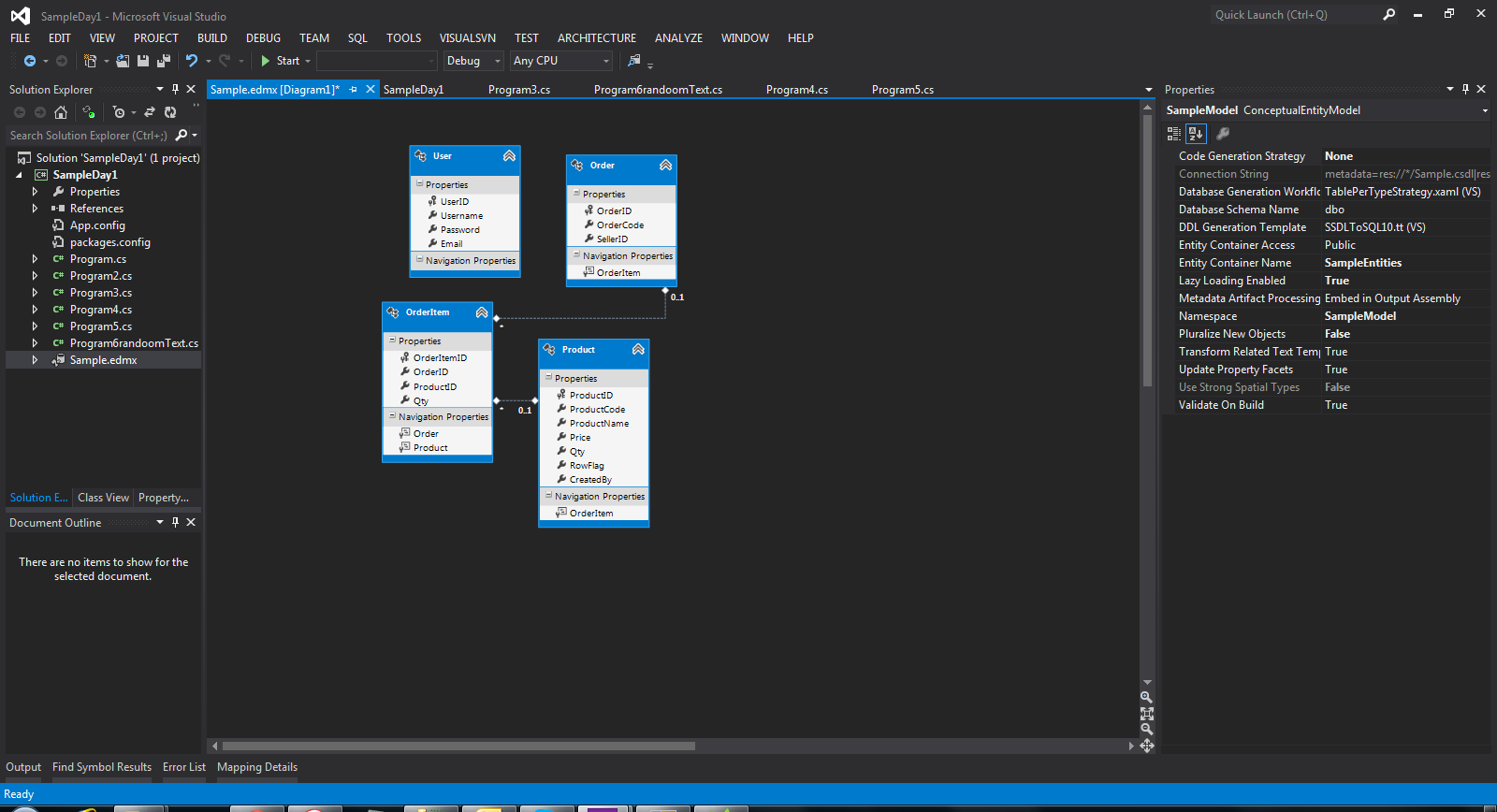The image size is (1497, 812).
Task: Collapse the Order entity box
Action: click(665, 166)
